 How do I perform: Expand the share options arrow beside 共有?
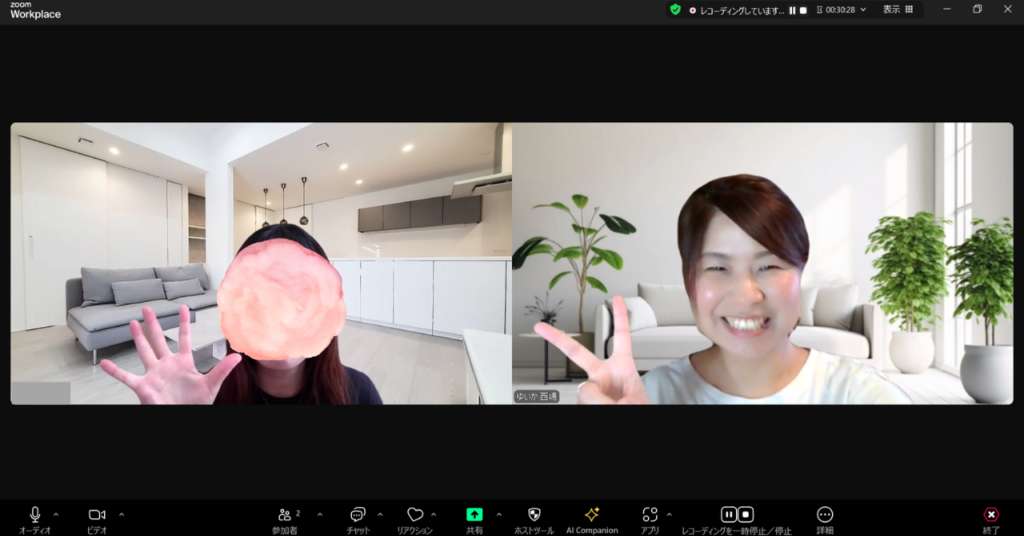click(499, 515)
